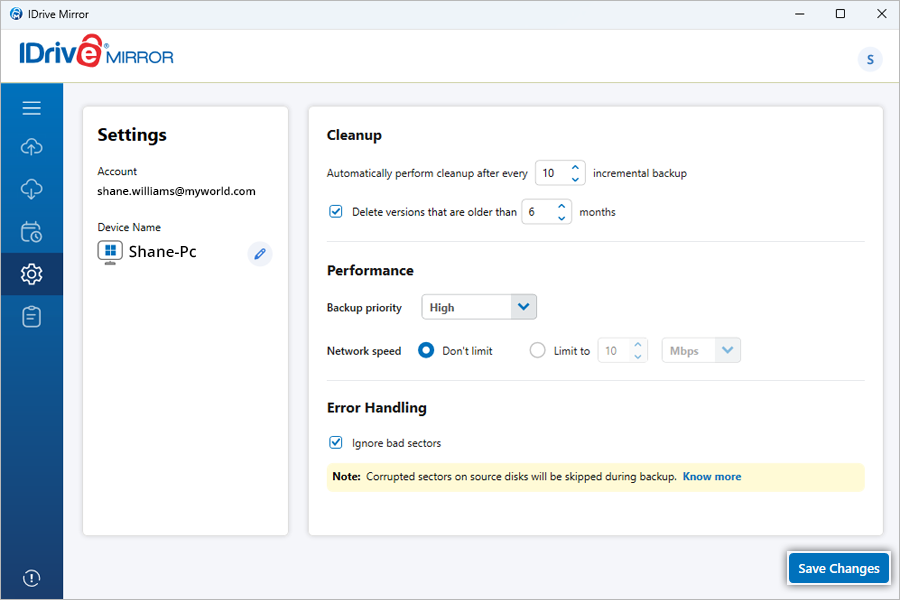Click the network speed limit value field
The width and height of the screenshot is (900, 600).
(613, 351)
